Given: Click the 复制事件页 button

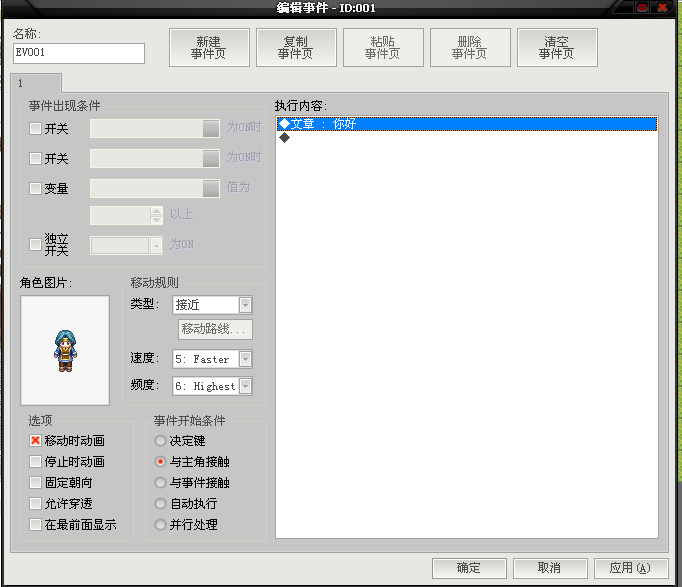Looking at the screenshot, I should (296, 48).
